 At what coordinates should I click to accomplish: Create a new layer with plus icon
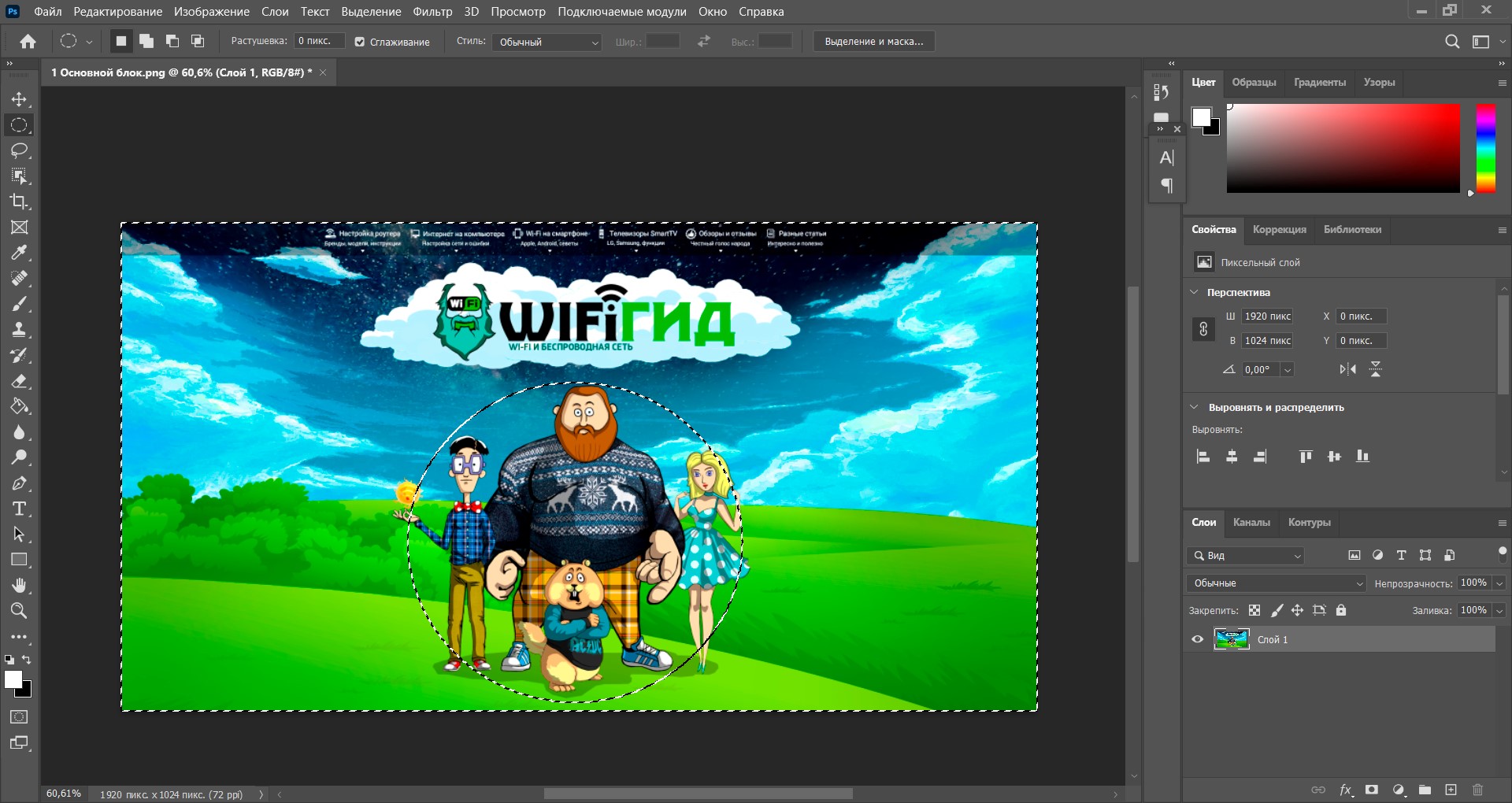(x=1451, y=790)
